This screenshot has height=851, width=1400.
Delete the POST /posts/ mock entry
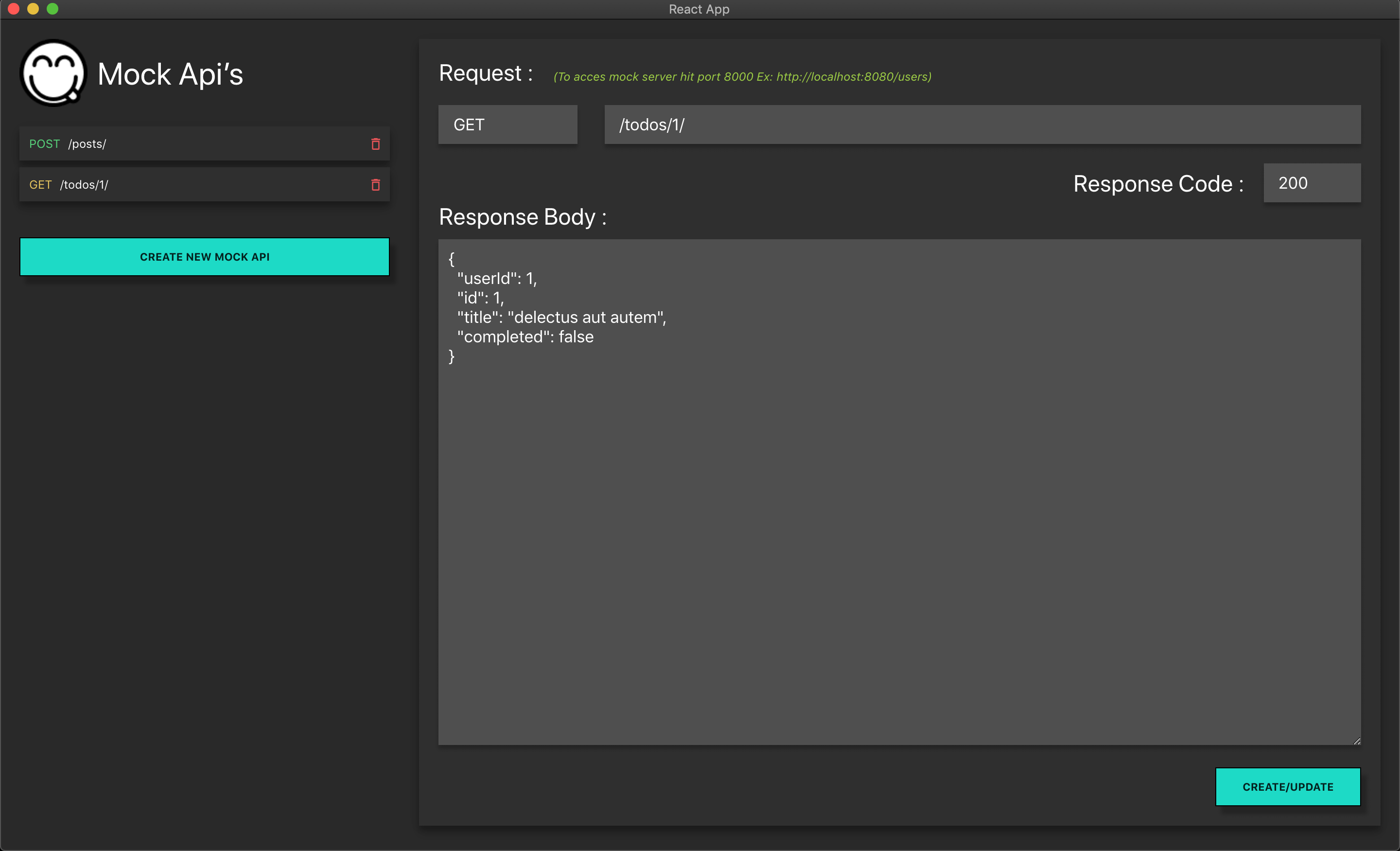(x=376, y=144)
